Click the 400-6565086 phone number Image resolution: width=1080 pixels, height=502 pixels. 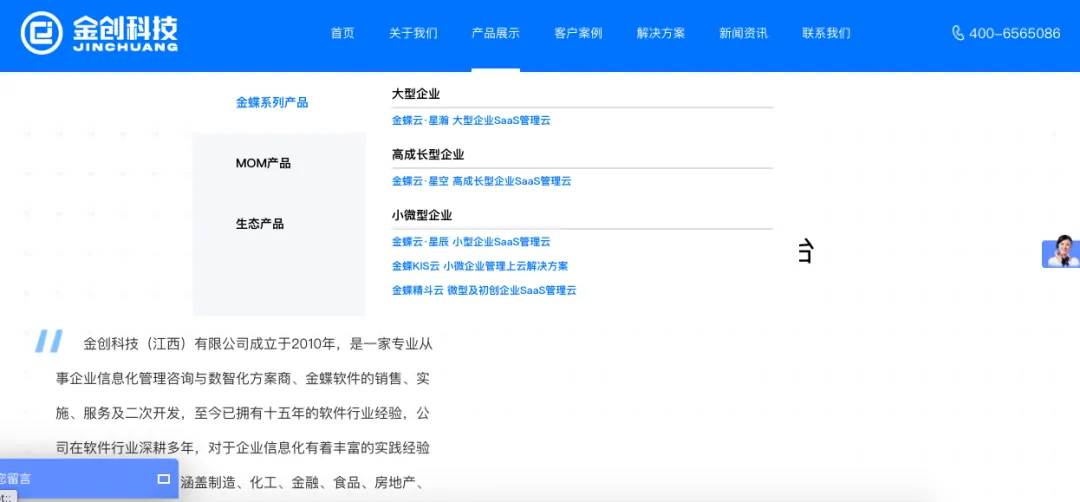tap(1015, 33)
